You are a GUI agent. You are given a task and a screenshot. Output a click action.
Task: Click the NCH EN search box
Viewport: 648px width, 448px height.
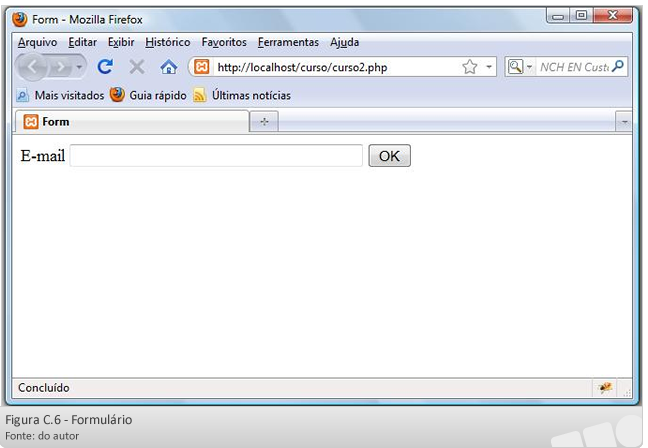pos(574,67)
